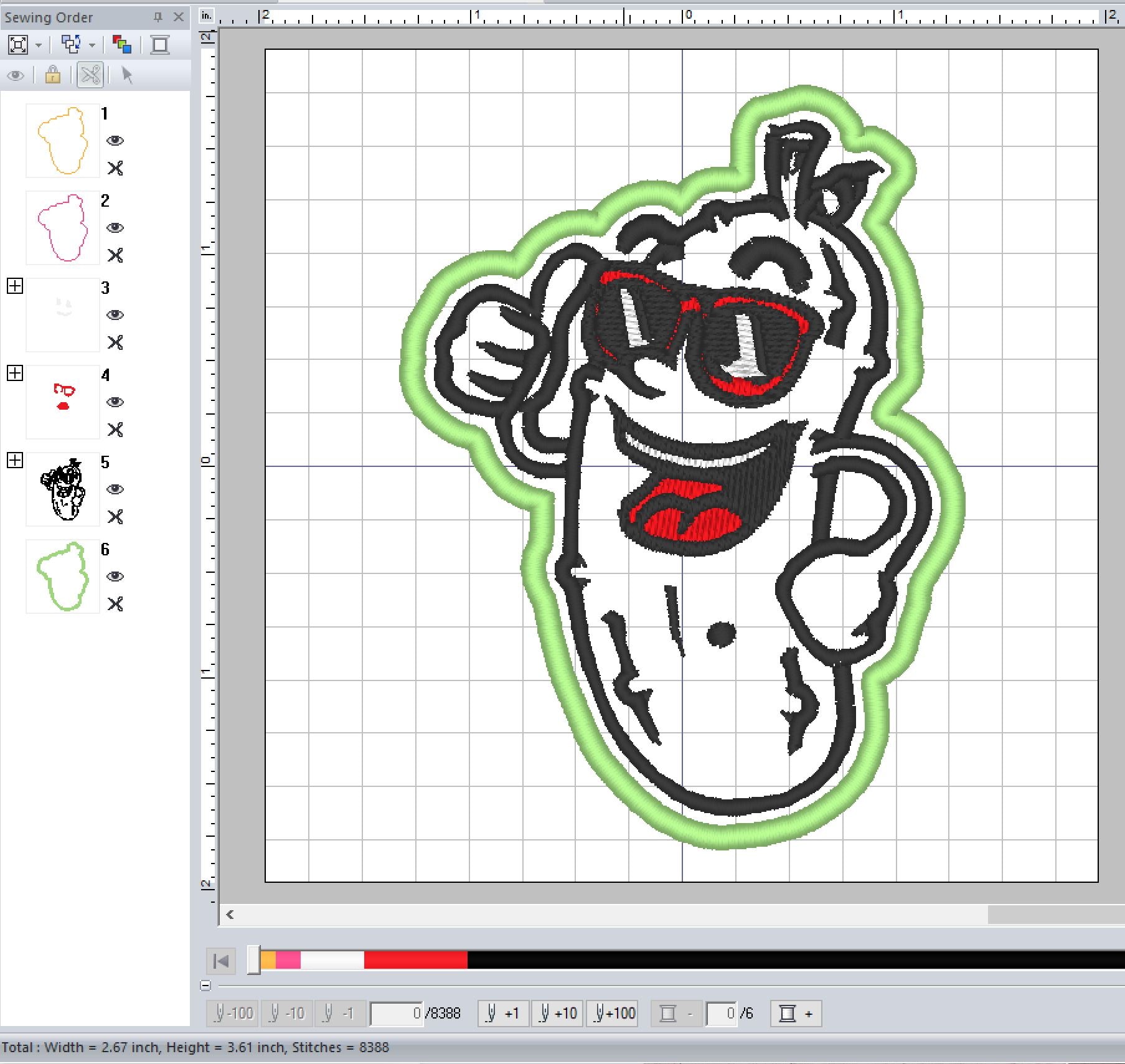Click the frame icon at the toolbar's right end

160,45
